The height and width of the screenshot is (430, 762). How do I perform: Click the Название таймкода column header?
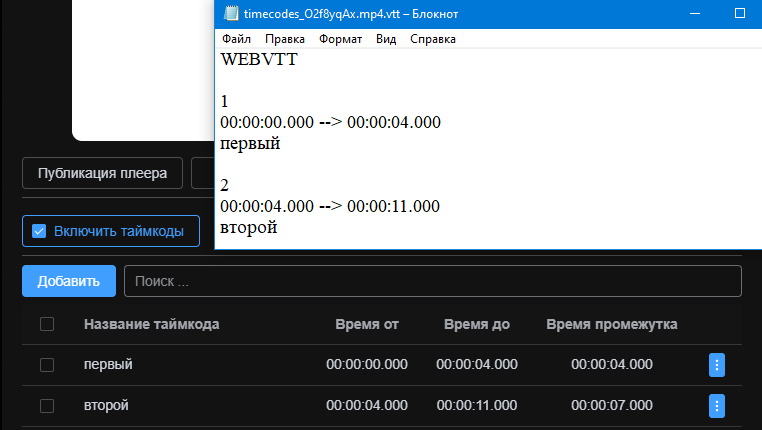[152, 324]
